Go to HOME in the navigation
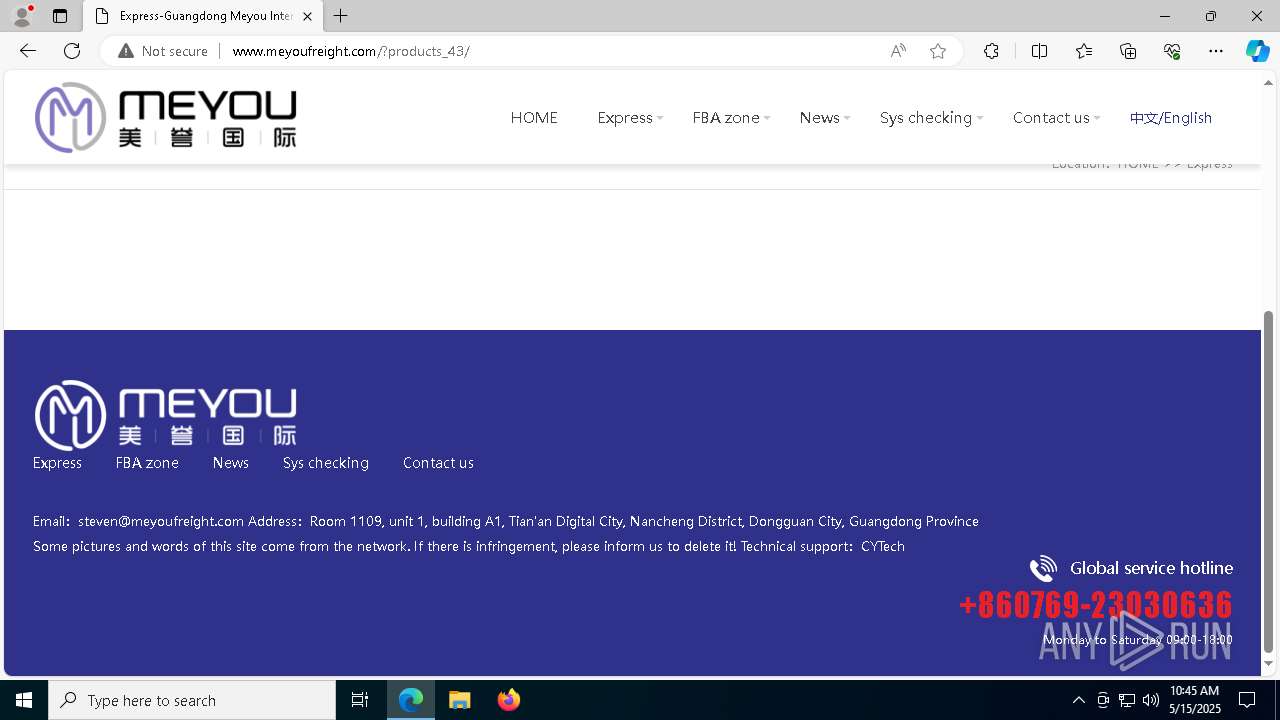1280x720 pixels. coord(534,117)
